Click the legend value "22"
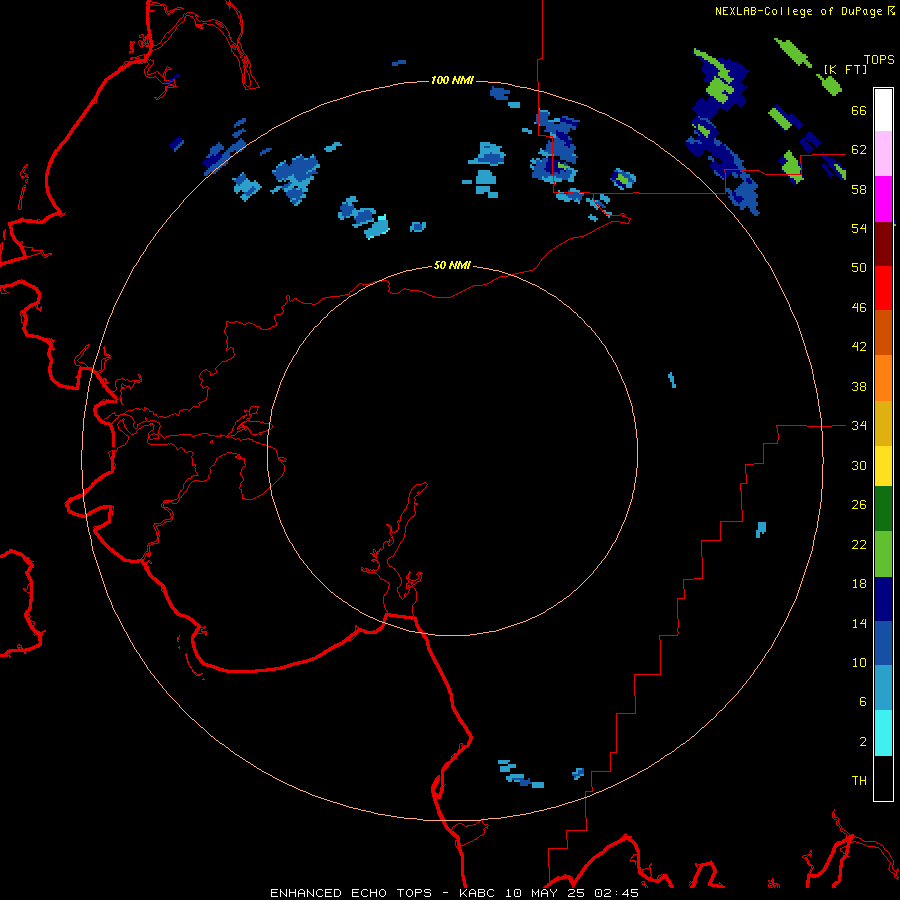The width and height of the screenshot is (900, 900). [x=859, y=544]
